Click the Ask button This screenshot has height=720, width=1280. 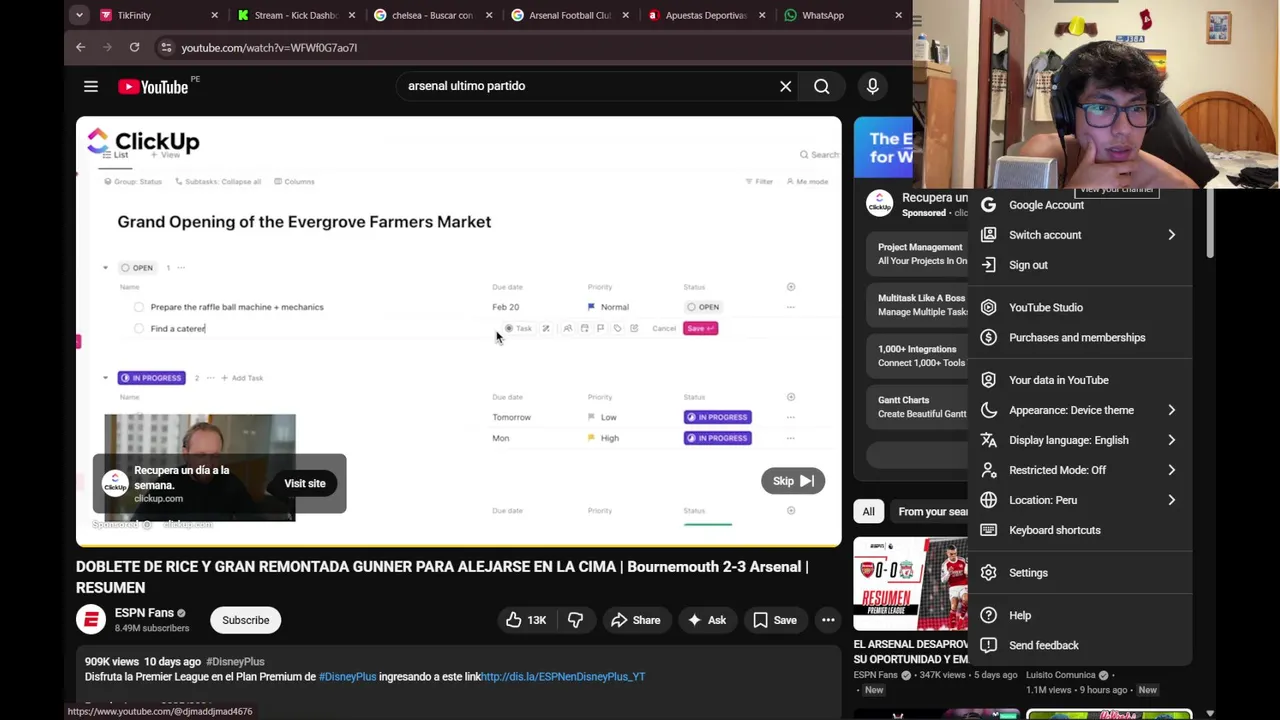(706, 620)
